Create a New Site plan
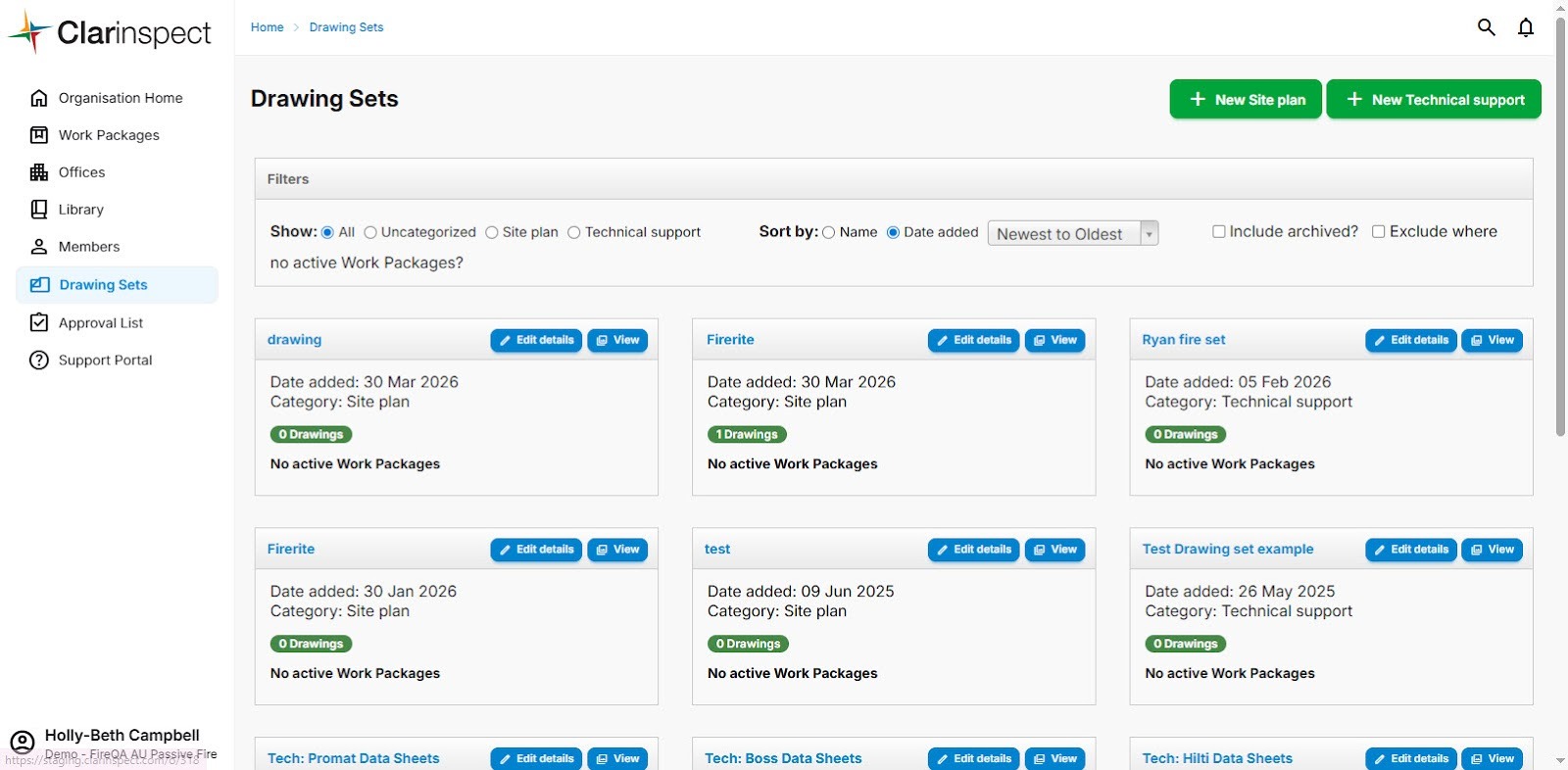Viewport: 1568px width, 770px height. [x=1245, y=100]
